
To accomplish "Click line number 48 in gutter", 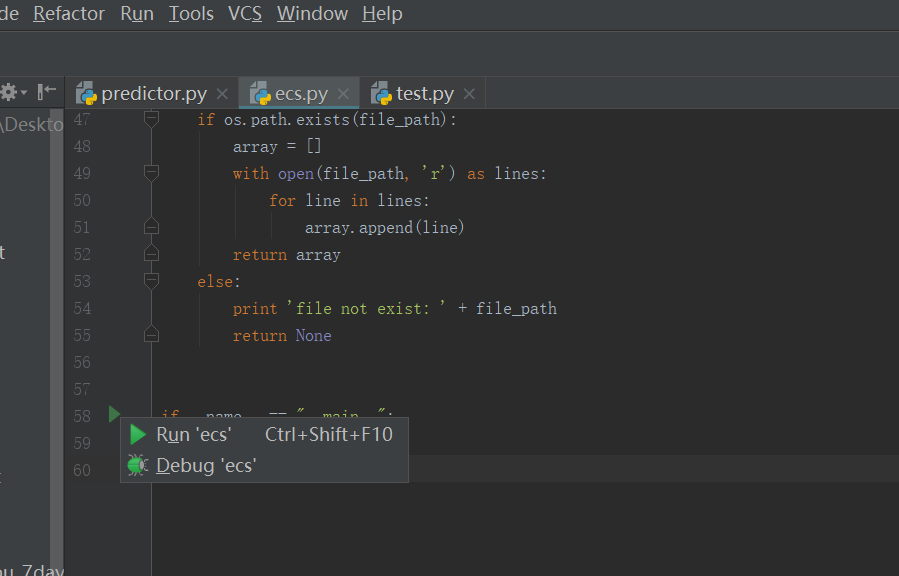I will (x=82, y=147).
